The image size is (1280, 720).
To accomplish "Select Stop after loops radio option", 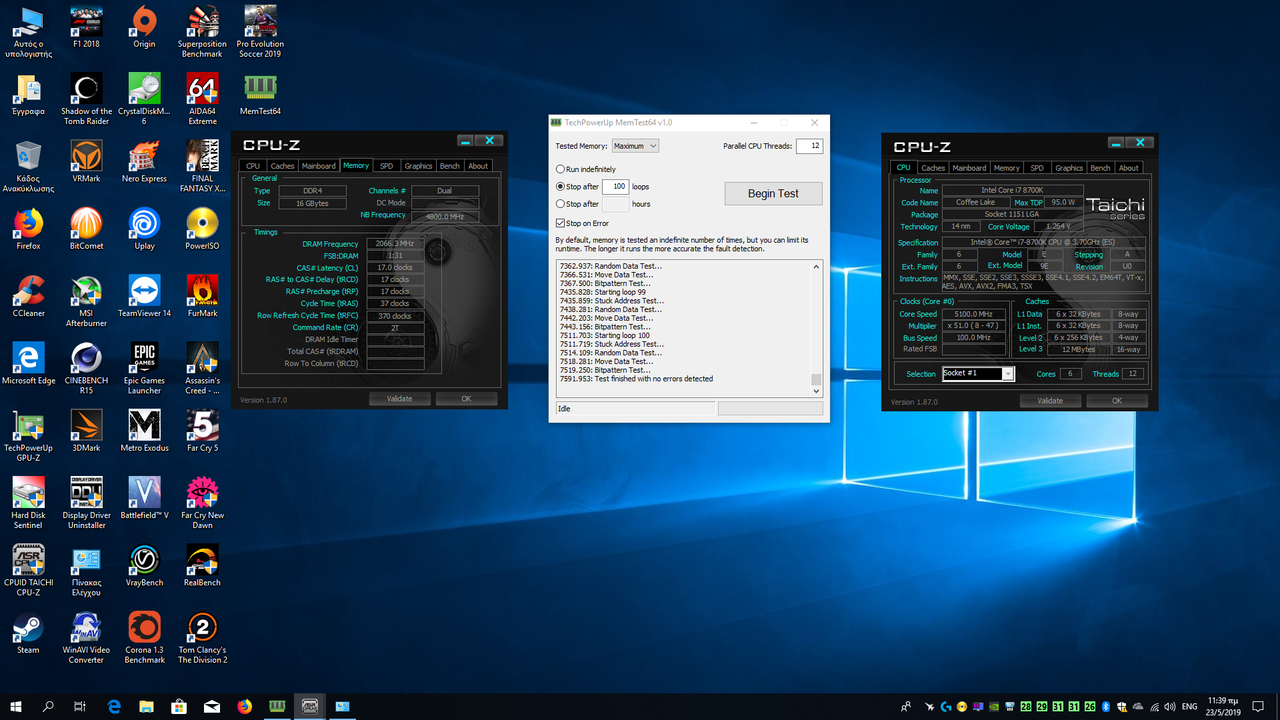I will (x=560, y=186).
